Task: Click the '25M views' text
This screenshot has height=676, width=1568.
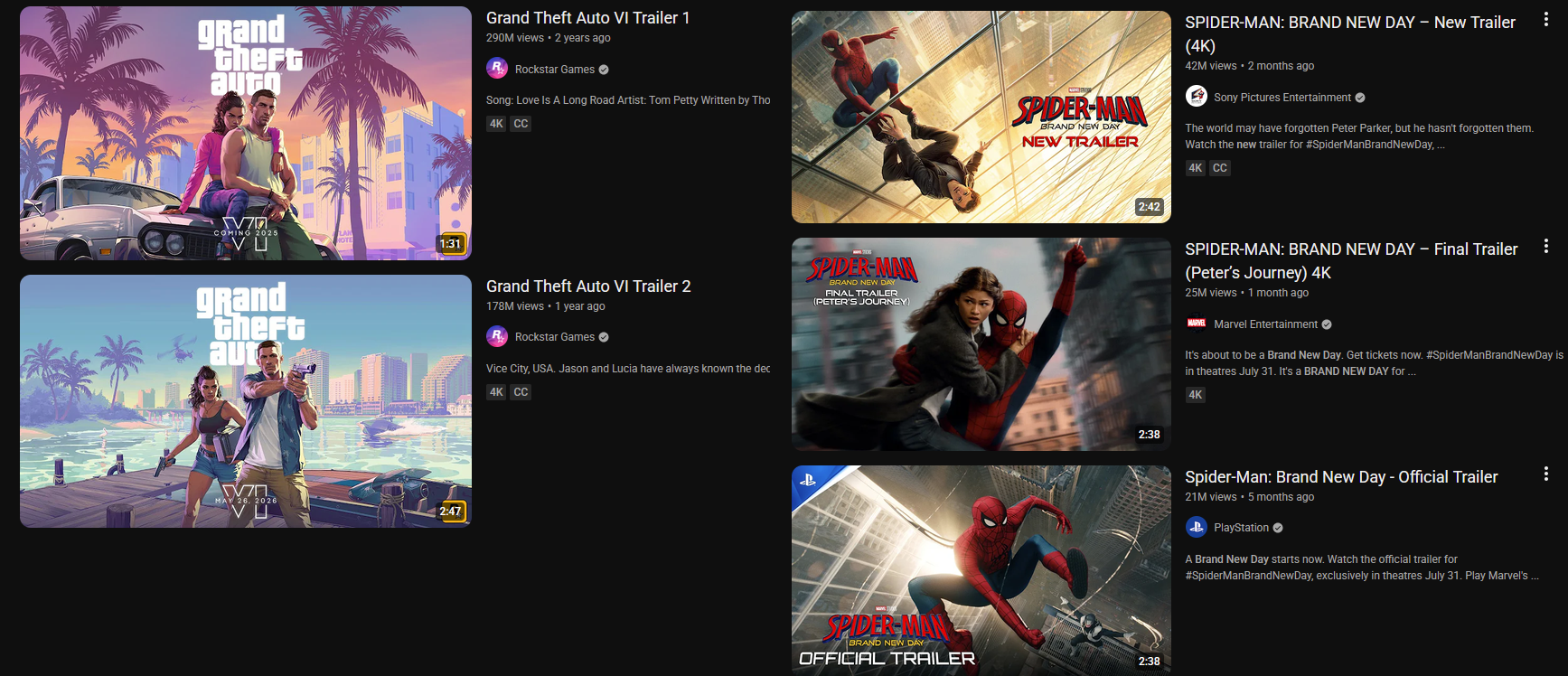Action: coord(1211,293)
